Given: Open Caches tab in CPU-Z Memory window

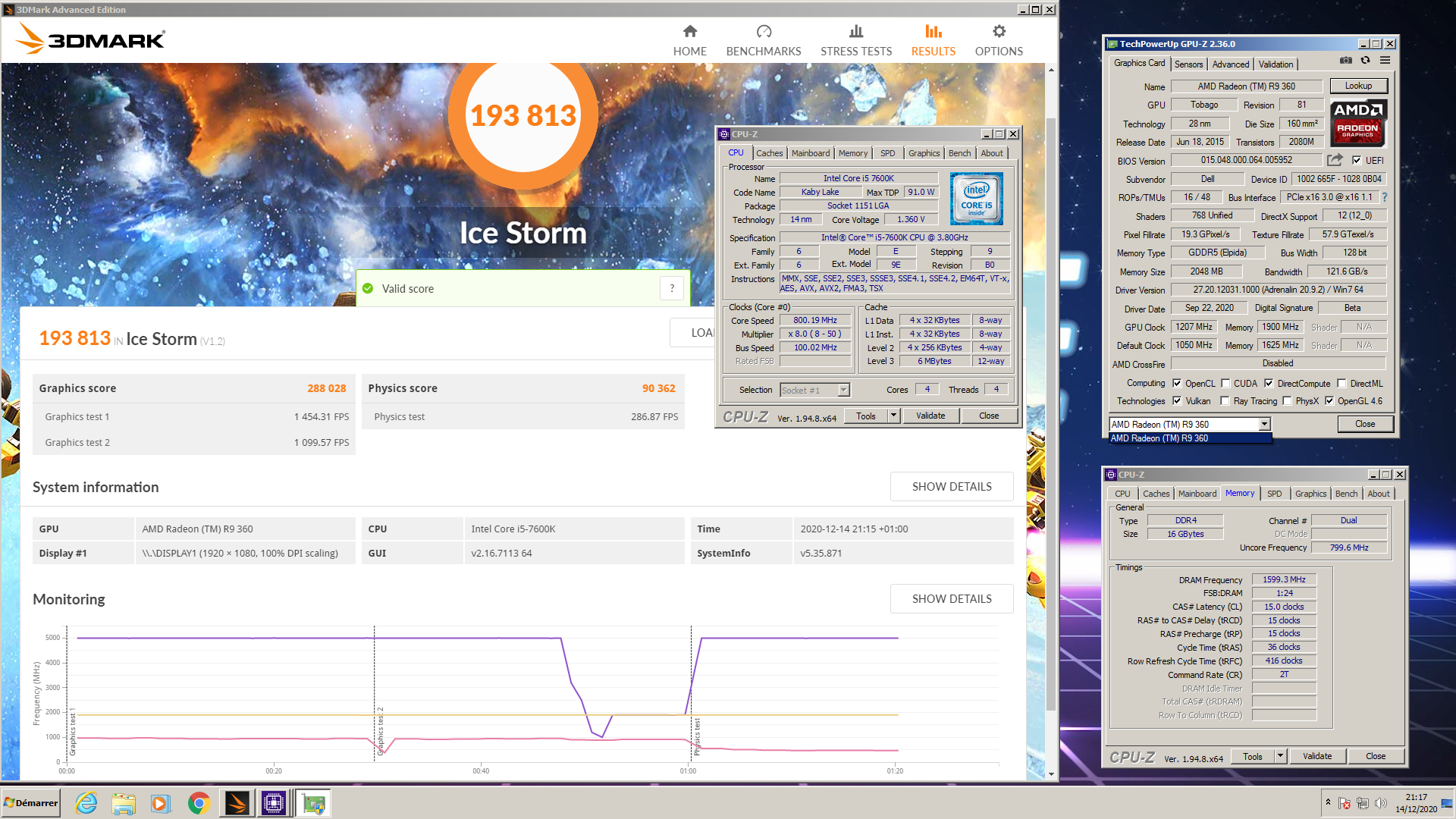Looking at the screenshot, I should pos(1156,494).
